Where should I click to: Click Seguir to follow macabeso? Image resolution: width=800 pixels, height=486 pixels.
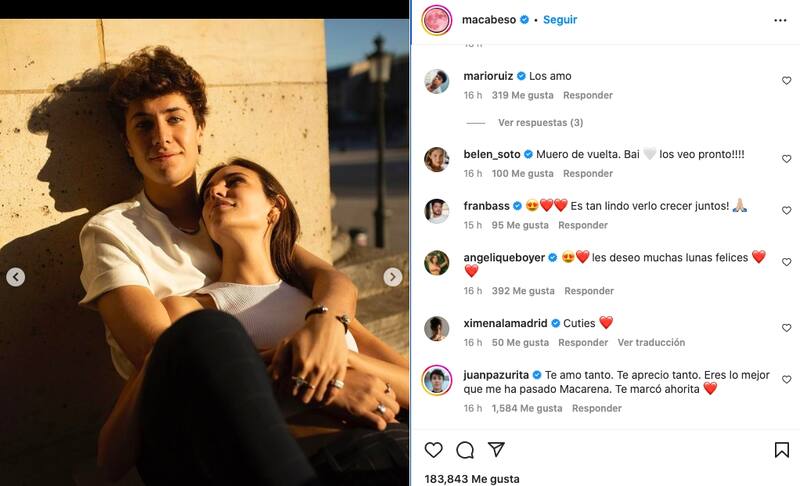coord(560,20)
